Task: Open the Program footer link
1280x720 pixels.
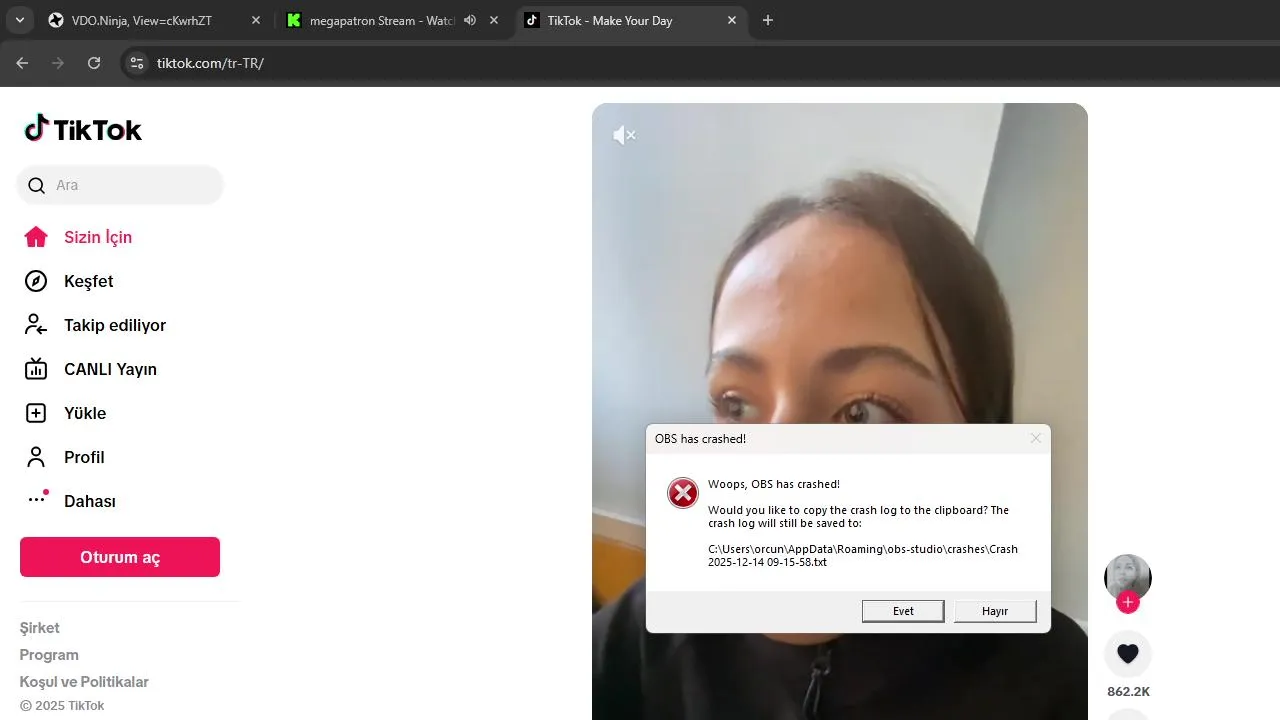Action: point(49,655)
